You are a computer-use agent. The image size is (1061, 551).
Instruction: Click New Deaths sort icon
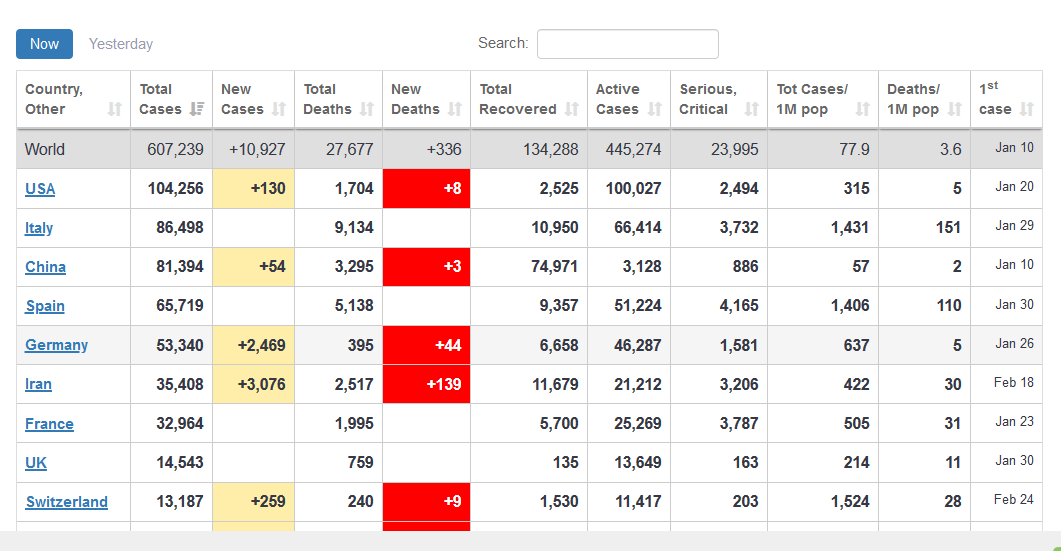click(x=455, y=109)
